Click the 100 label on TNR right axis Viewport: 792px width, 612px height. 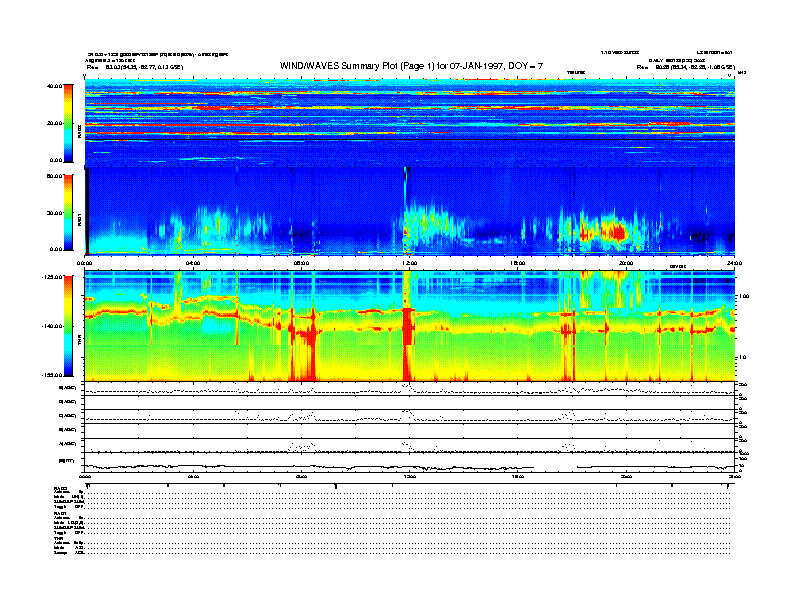pos(744,296)
